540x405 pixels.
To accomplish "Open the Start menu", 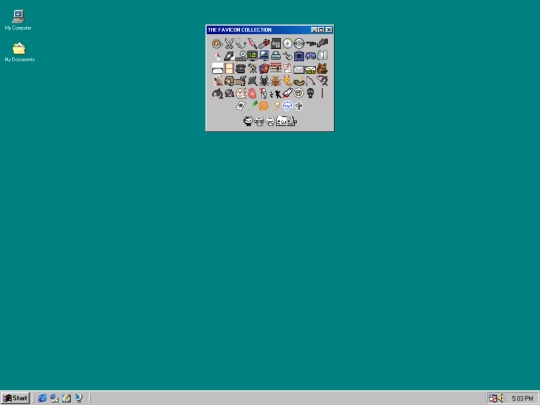I will pos(15,398).
